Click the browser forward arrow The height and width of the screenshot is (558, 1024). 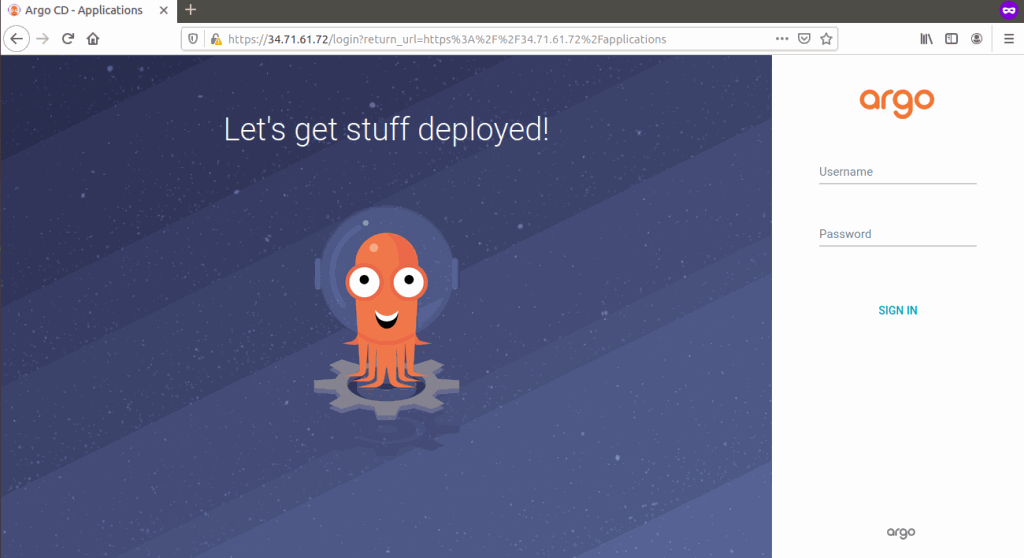tap(42, 39)
